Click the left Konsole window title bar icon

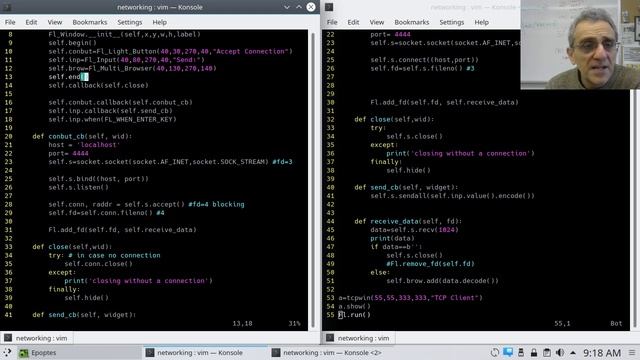7,7
